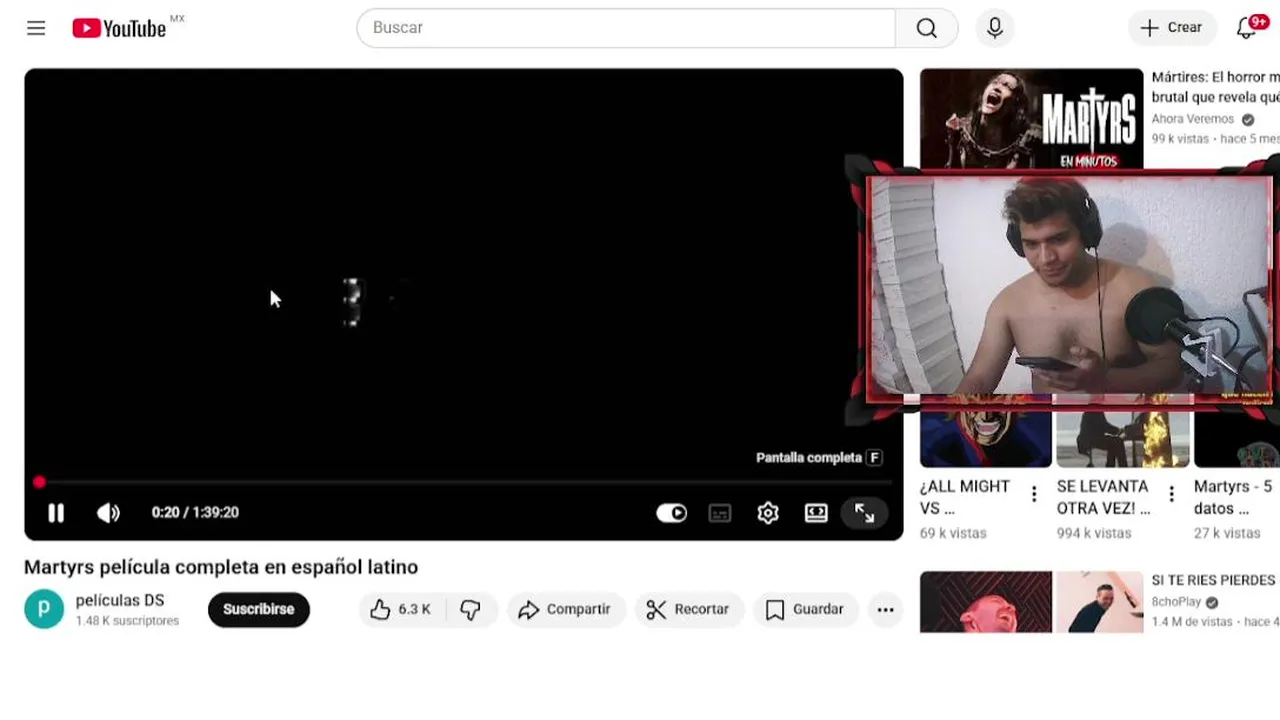Start voice search with the microphone
1280x720 pixels.
pos(994,28)
